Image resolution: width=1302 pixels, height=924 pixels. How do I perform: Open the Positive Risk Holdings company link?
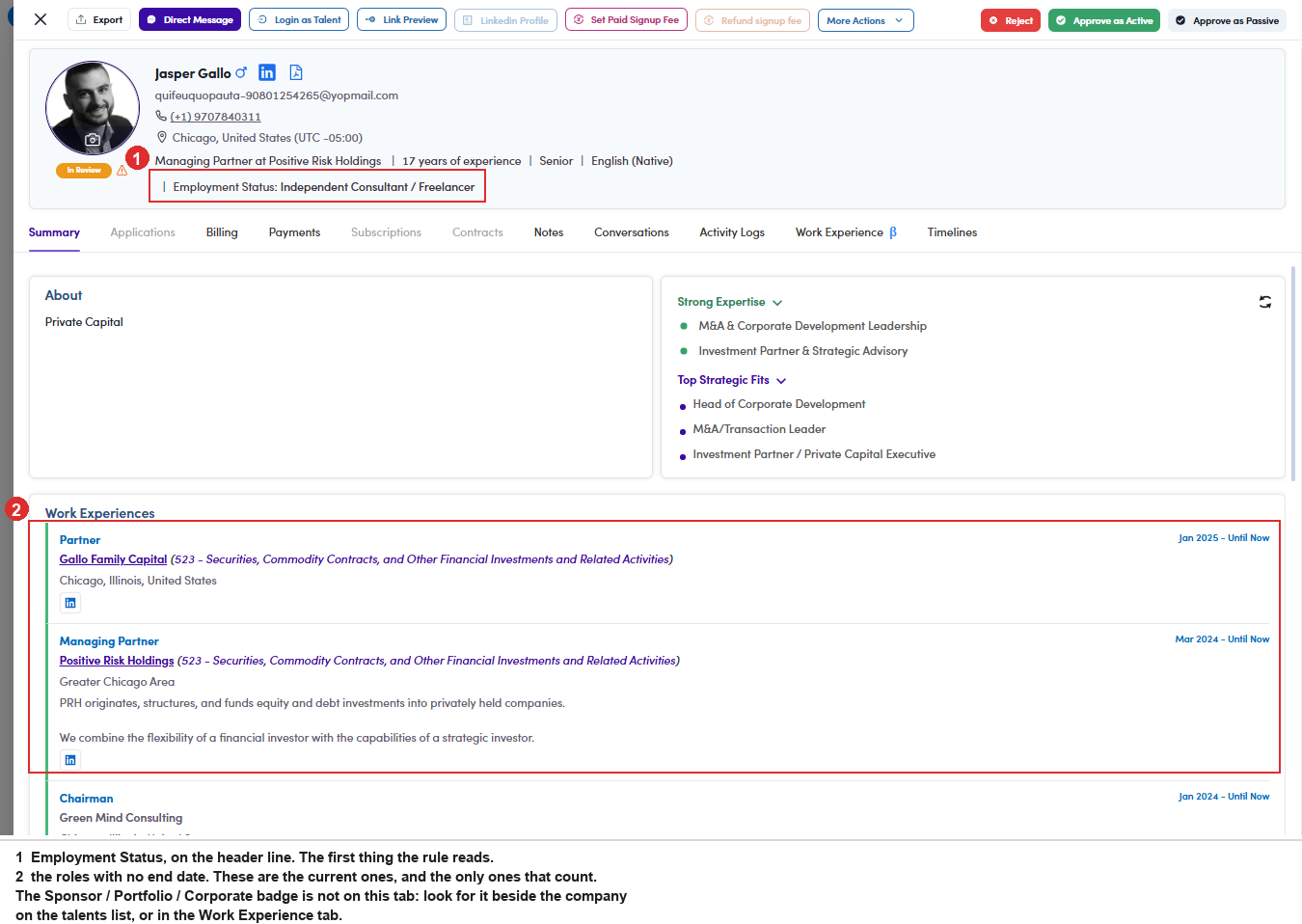click(117, 661)
